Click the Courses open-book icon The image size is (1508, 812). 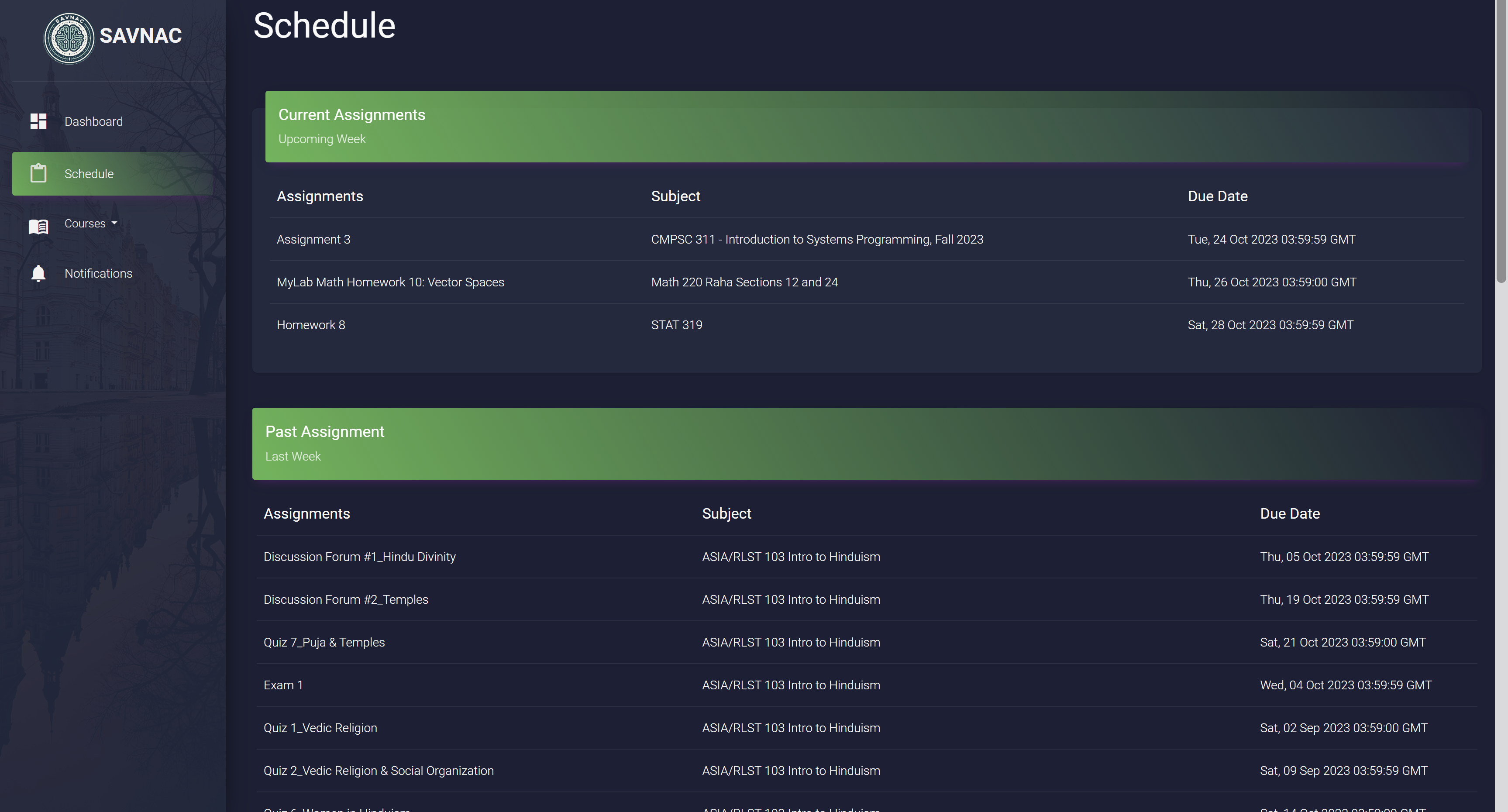[38, 226]
